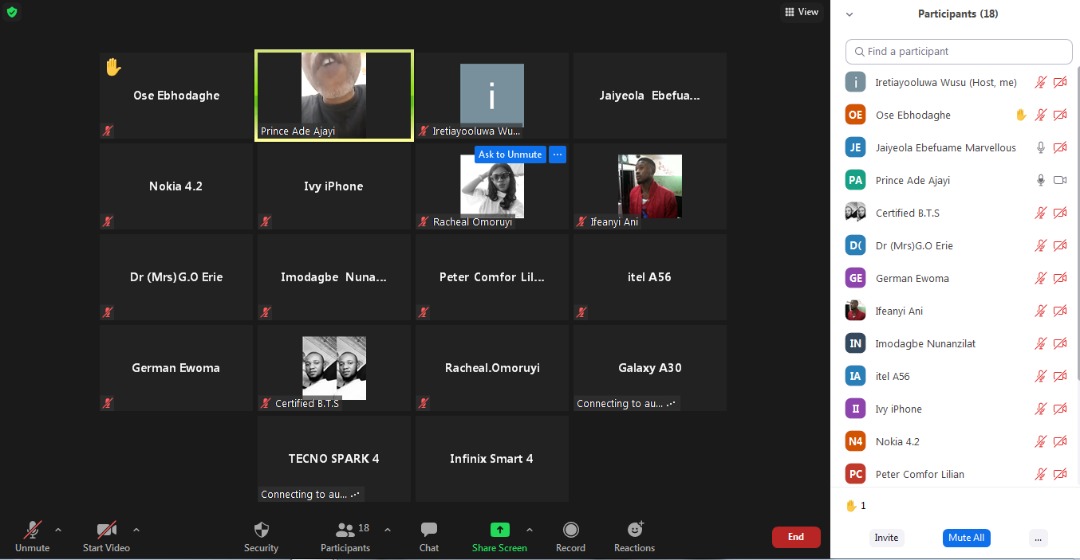The height and width of the screenshot is (560, 1080).
Task: Open the Chat panel
Action: click(428, 537)
